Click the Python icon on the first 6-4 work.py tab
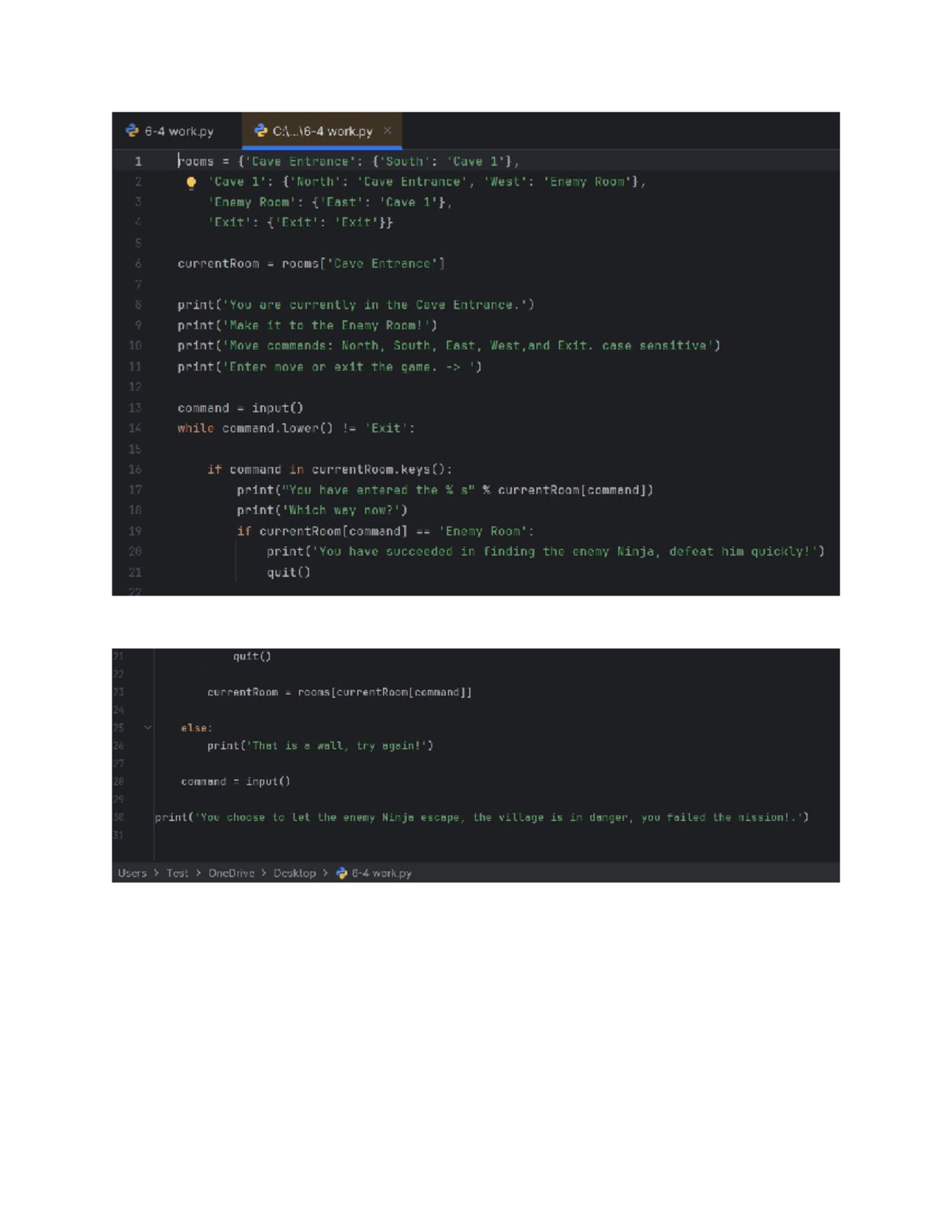This screenshot has height=1232, width=952. point(132,131)
